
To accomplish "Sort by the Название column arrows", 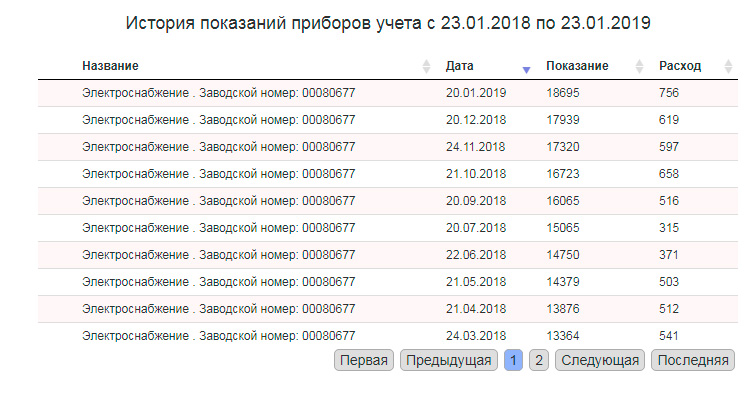I will pyautogui.click(x=427, y=66).
